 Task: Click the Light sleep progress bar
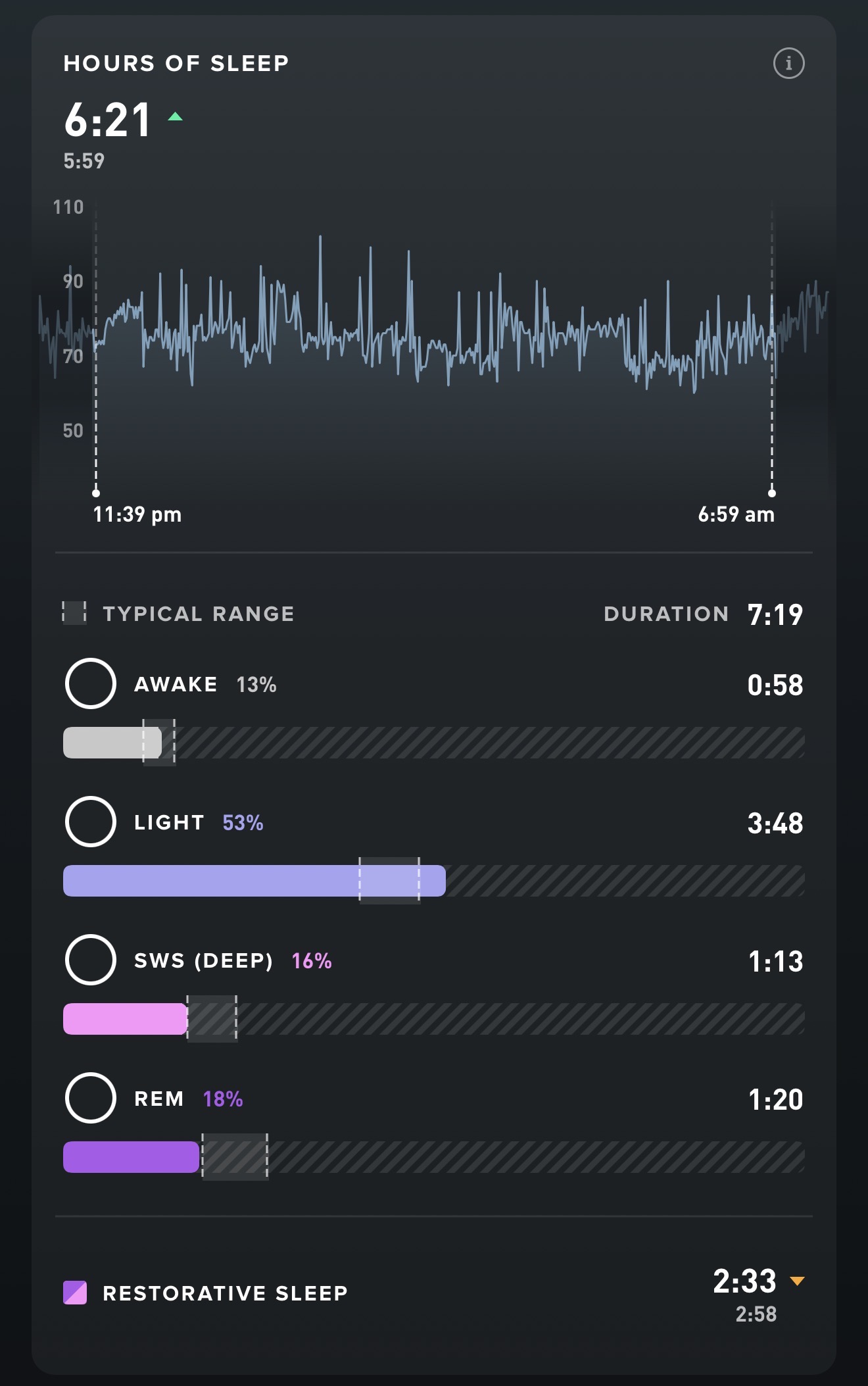pos(254,881)
